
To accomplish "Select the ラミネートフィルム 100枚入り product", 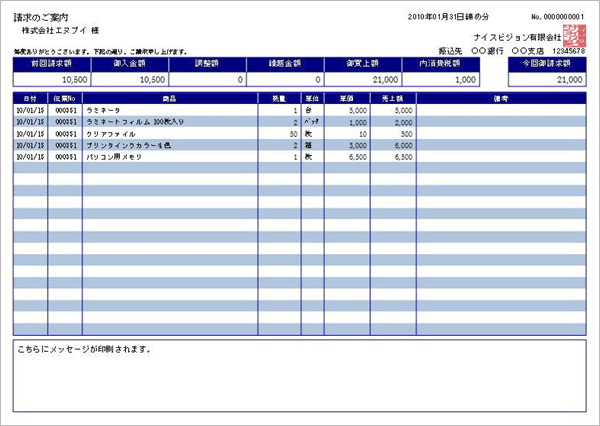I will click(135, 122).
